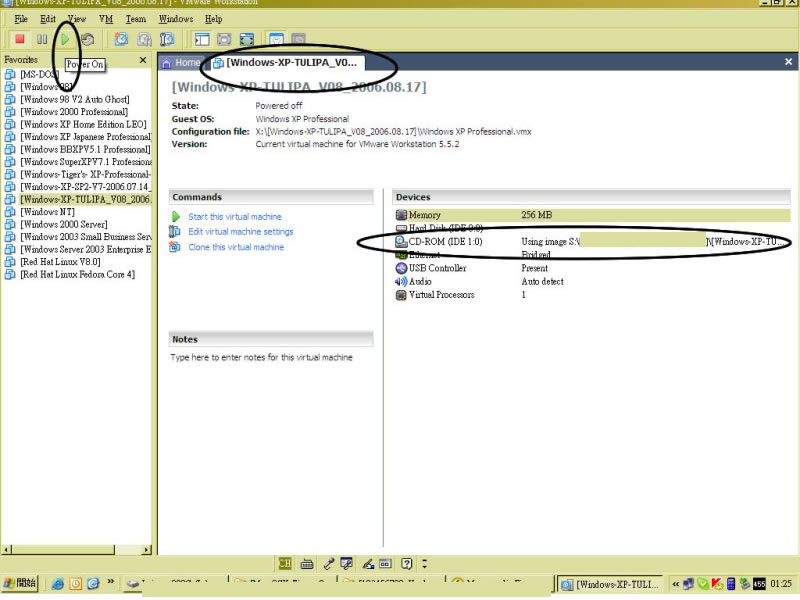This screenshot has width=800, height=600.
Task: Open the VM menu
Action: pyautogui.click(x=106, y=19)
